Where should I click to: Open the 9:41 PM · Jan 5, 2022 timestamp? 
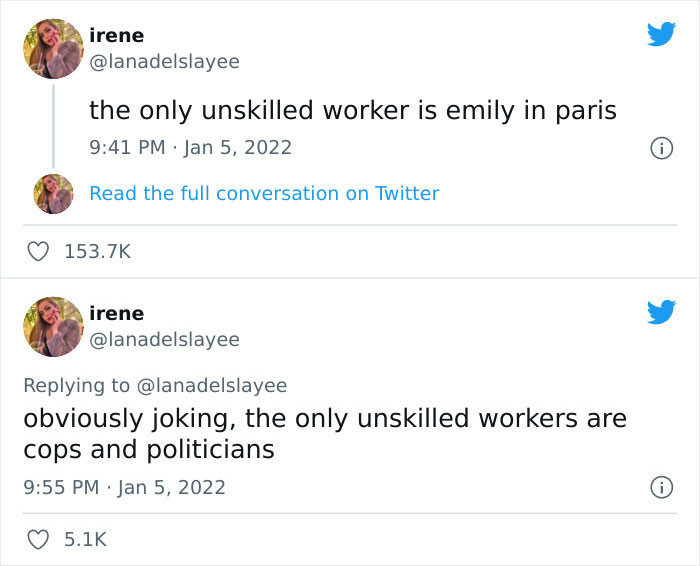191,148
